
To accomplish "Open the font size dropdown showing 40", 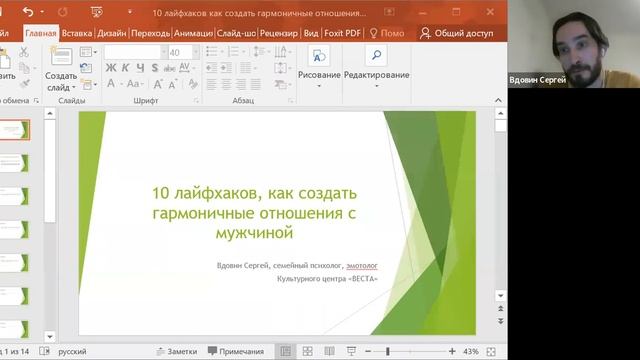I will 196,52.
